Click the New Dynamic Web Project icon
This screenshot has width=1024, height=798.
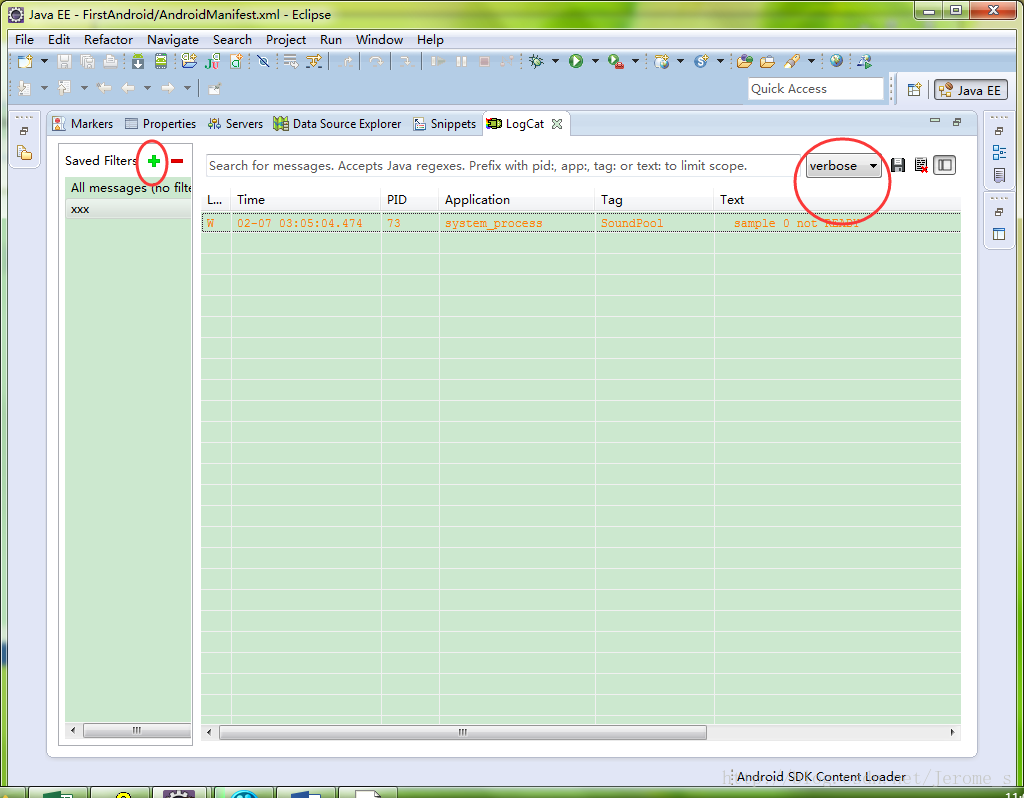click(662, 61)
